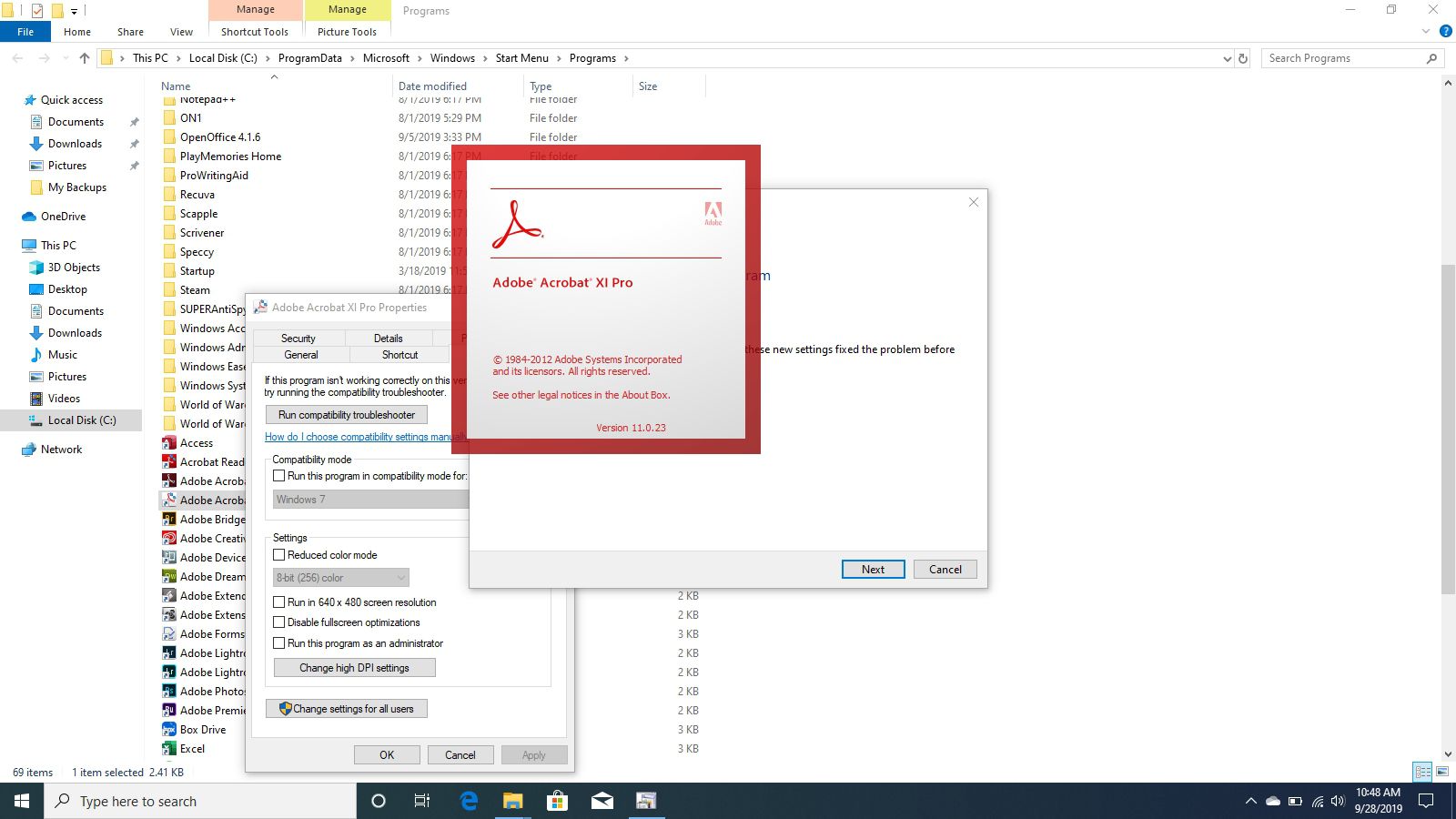Check Run in 640 x 480 screen resolution

(279, 602)
